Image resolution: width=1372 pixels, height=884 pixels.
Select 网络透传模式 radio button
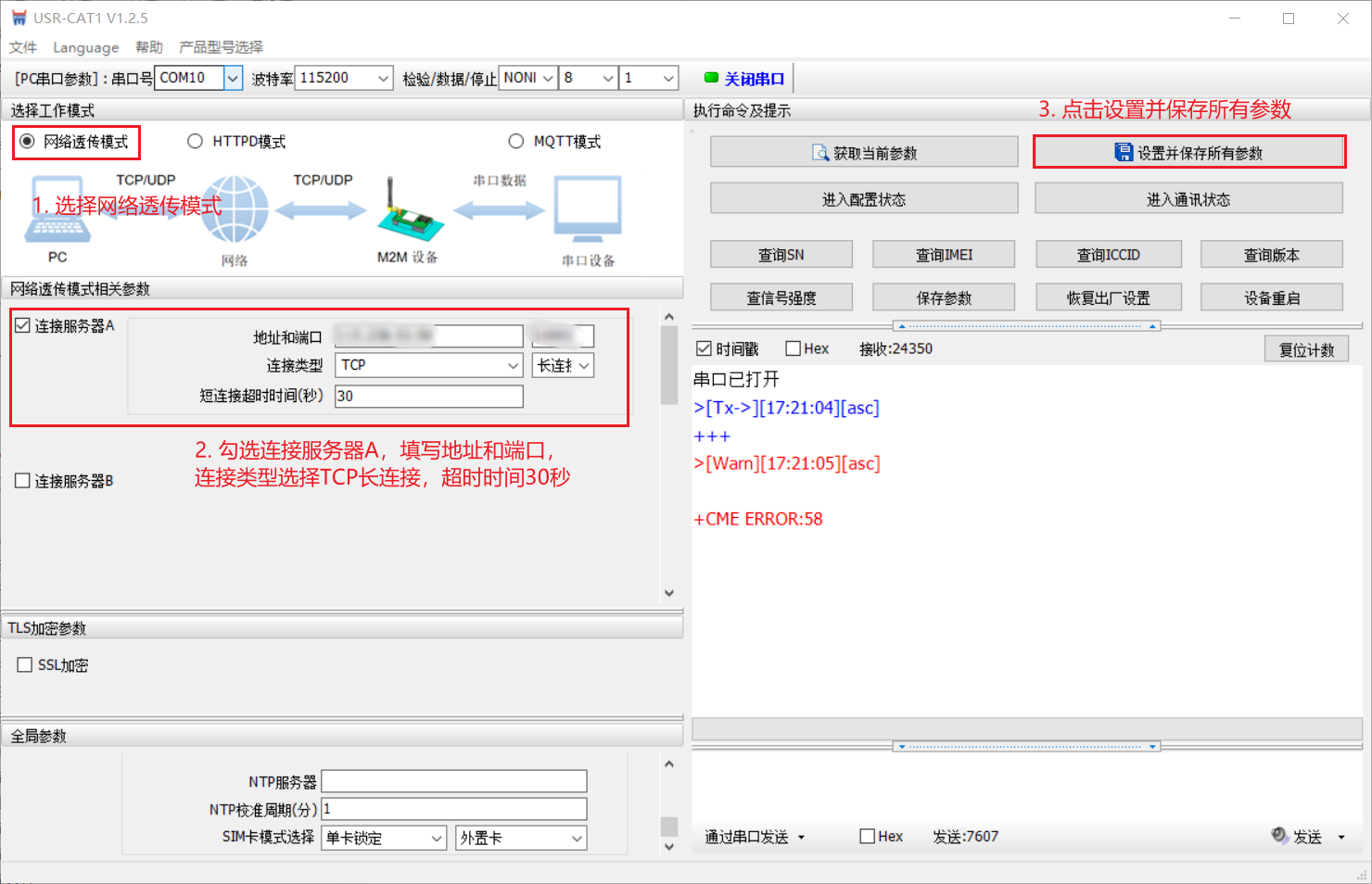pyautogui.click(x=27, y=141)
